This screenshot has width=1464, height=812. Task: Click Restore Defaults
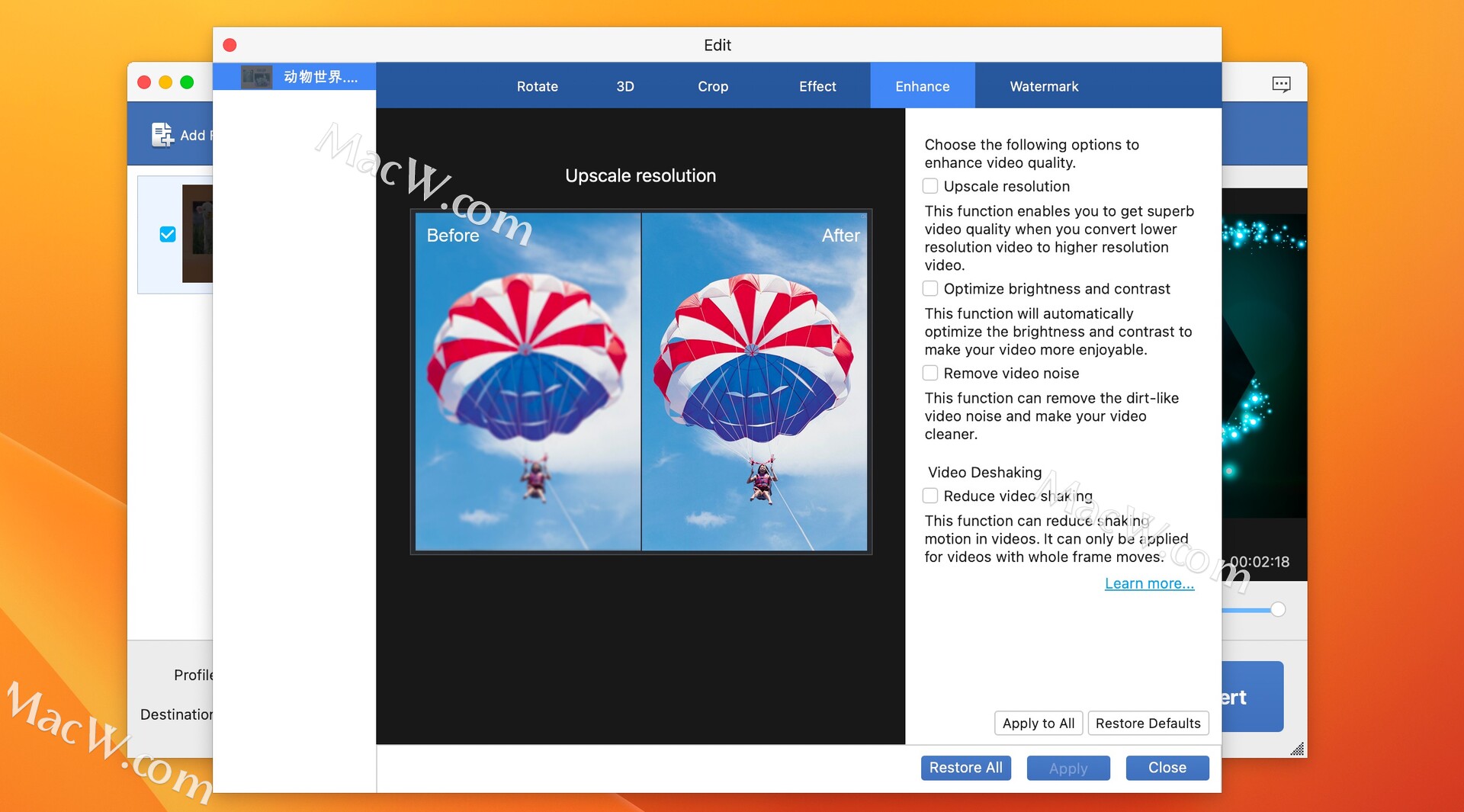(1148, 723)
